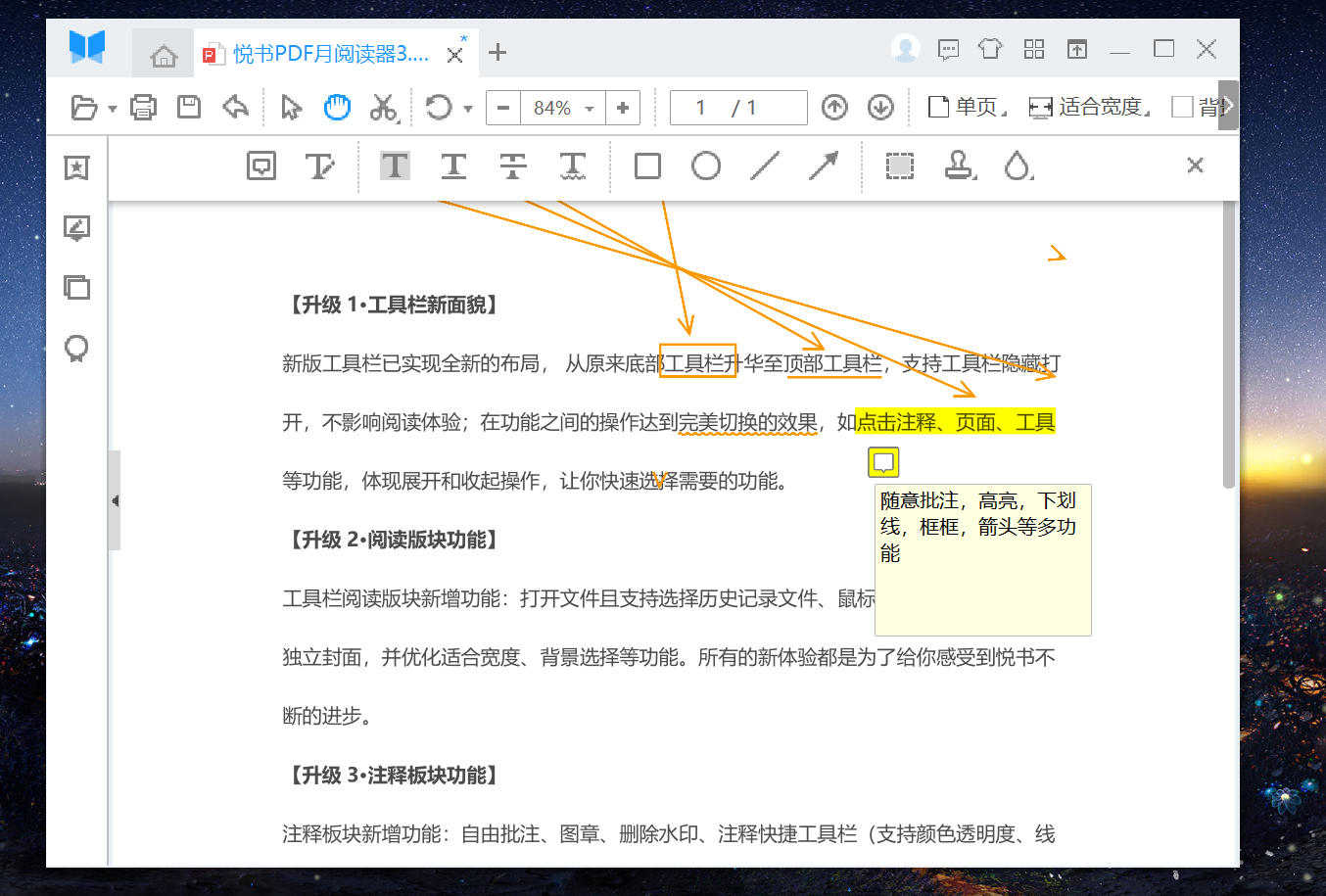Pick the arrow drawing tool

point(824,165)
